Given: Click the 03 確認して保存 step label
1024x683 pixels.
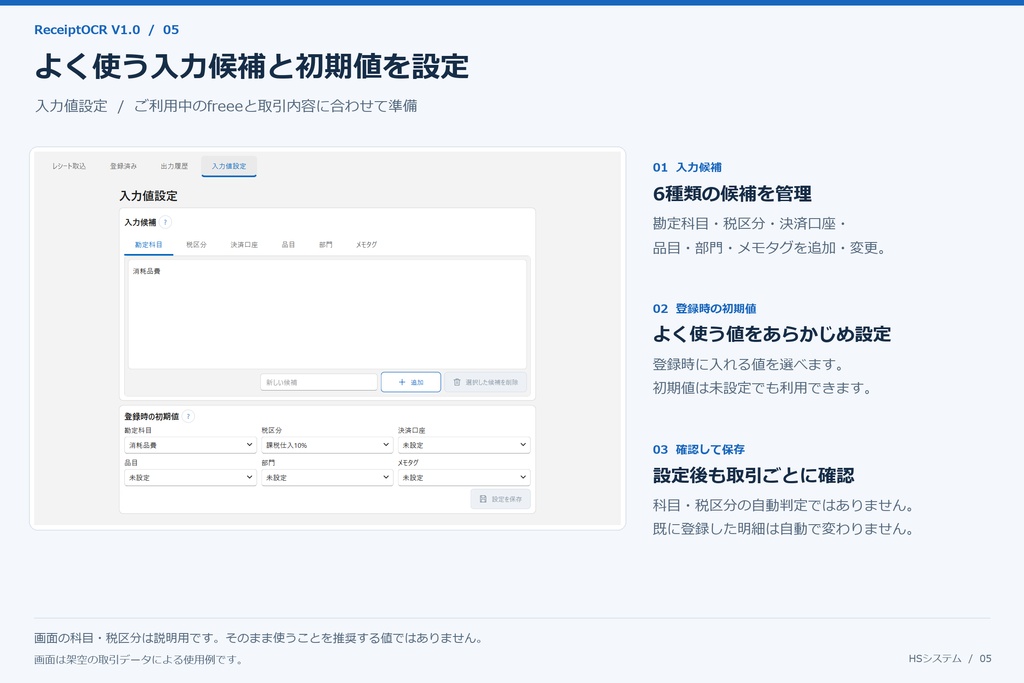Looking at the screenshot, I should coord(699,449).
